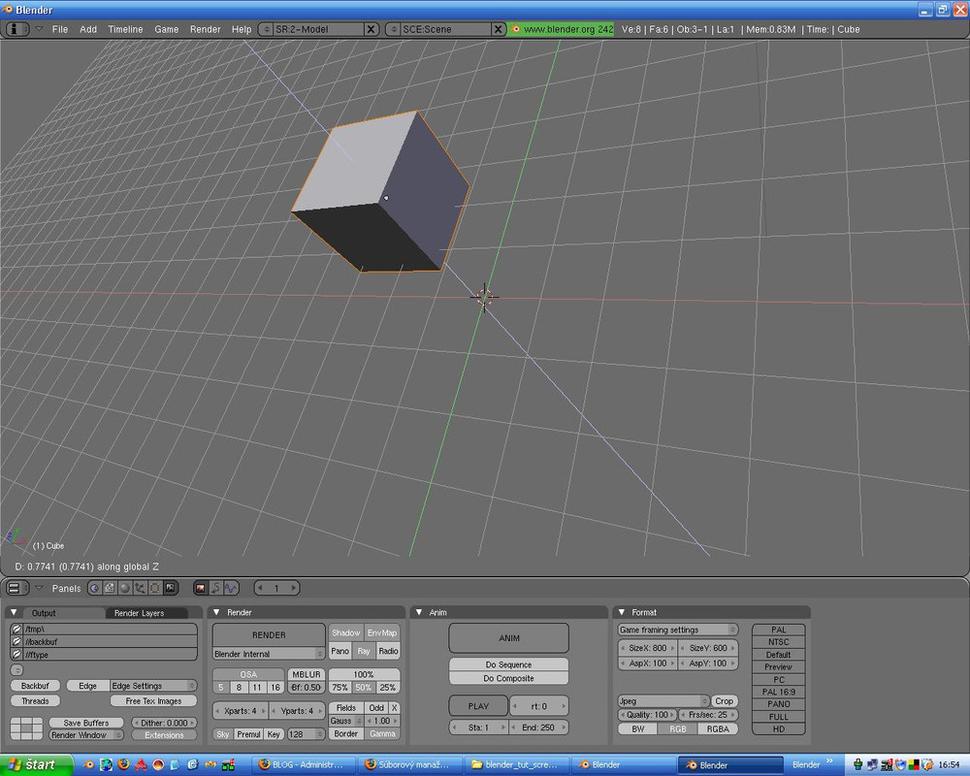970x776 pixels.
Task: Select the Editing context icon in Panels
Action: 155,588
